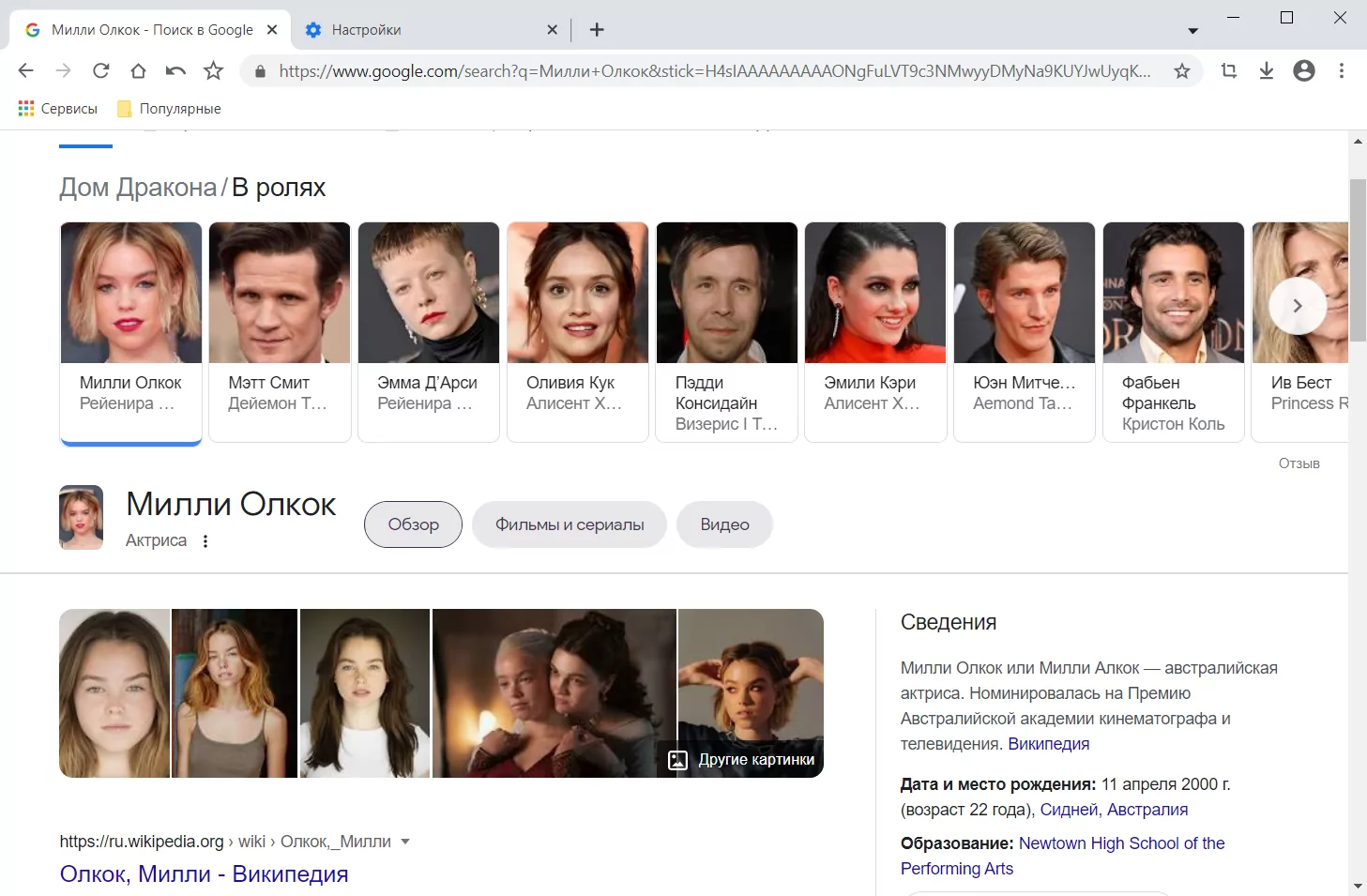Select the Оливия Кук cast card
This screenshot has width=1367, height=896.
pos(578,332)
